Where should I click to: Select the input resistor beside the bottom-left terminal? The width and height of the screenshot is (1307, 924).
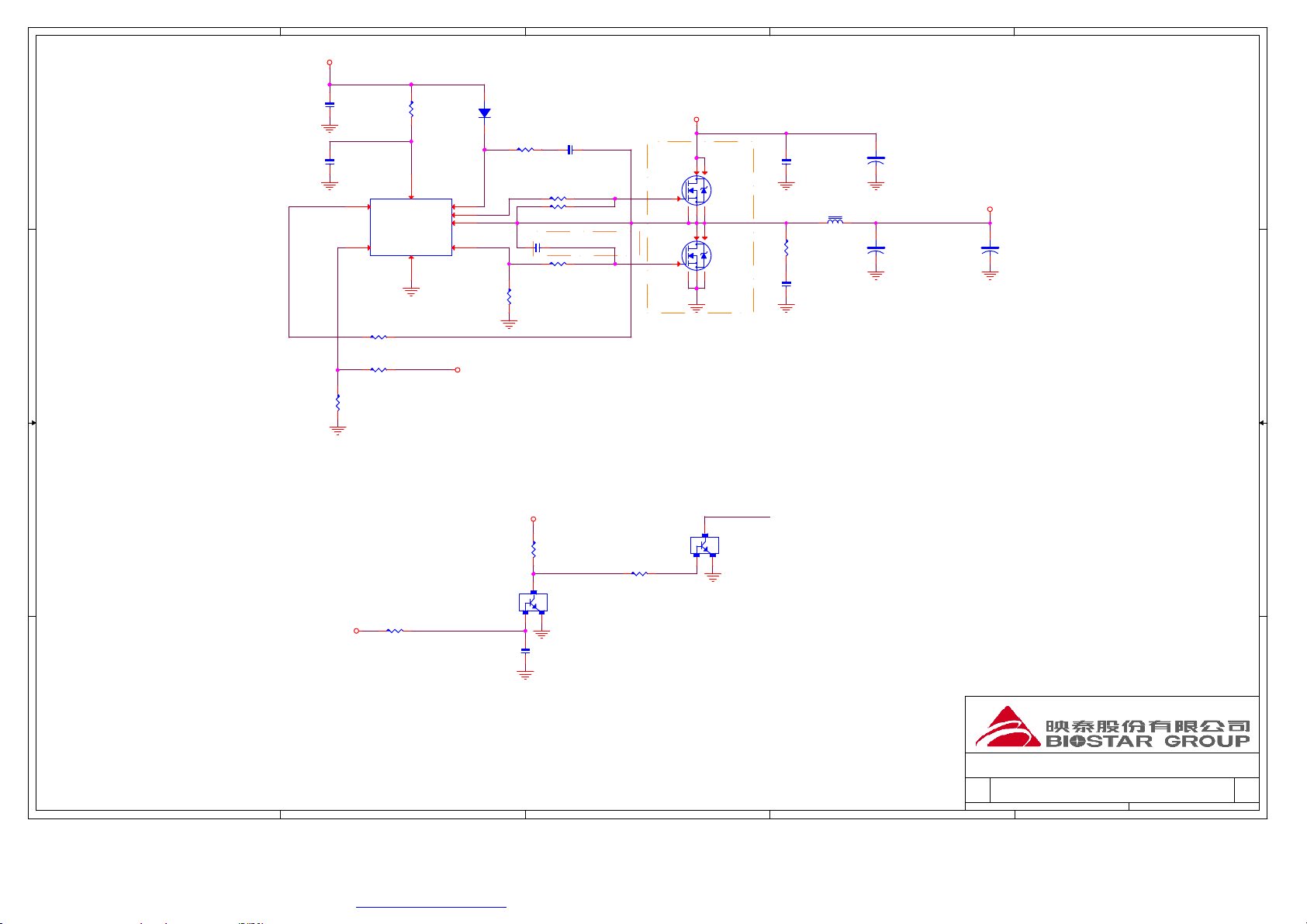point(395,631)
